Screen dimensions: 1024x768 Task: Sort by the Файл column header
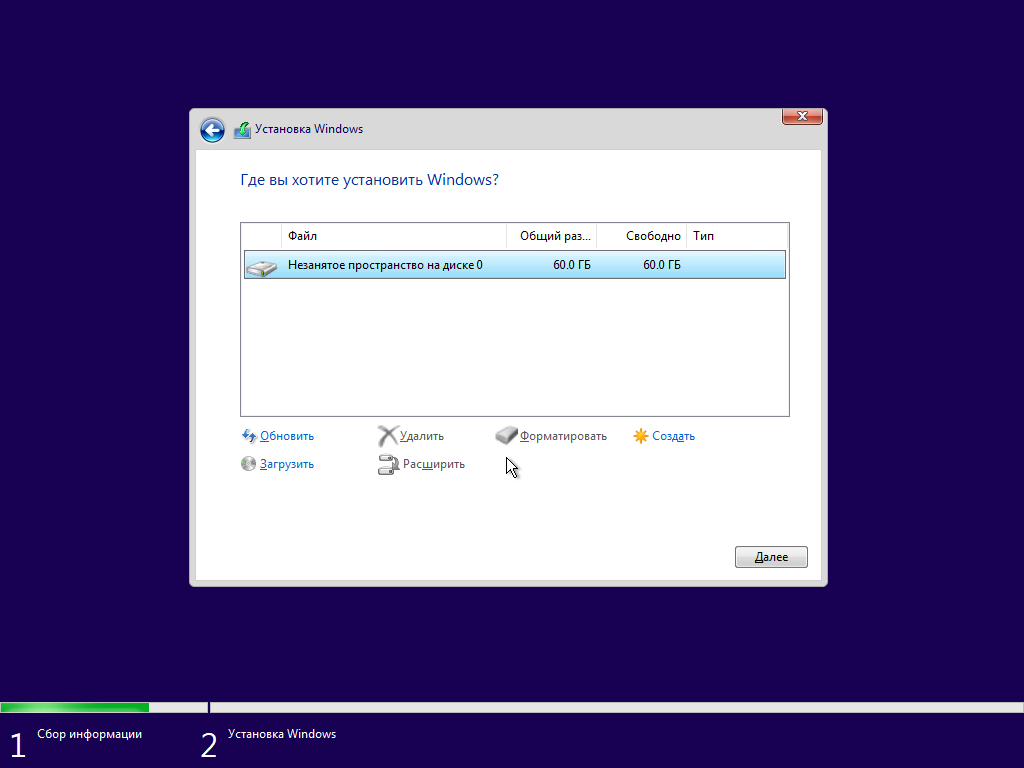394,236
